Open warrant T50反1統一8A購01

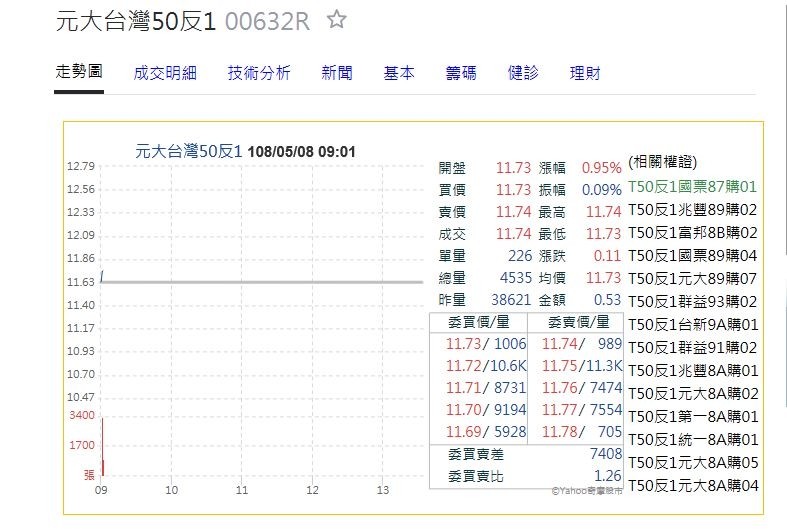693,440
